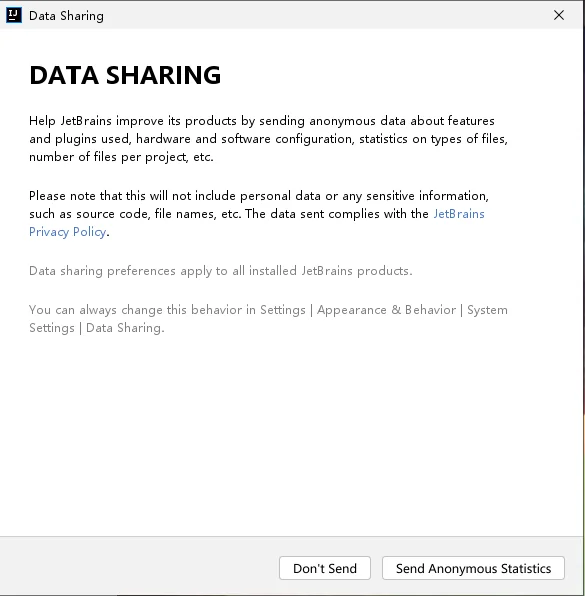Click the 'Data Sharing' window title text
The image size is (585, 596).
tap(66, 16)
